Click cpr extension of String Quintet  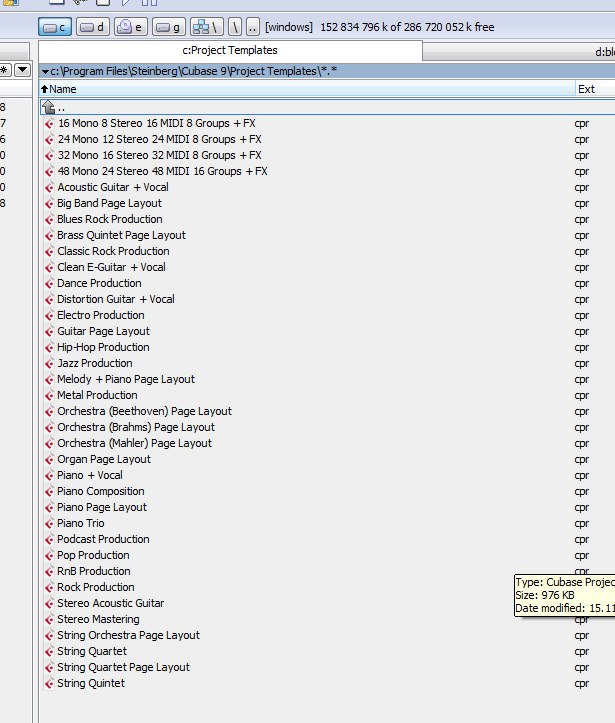click(x=581, y=684)
